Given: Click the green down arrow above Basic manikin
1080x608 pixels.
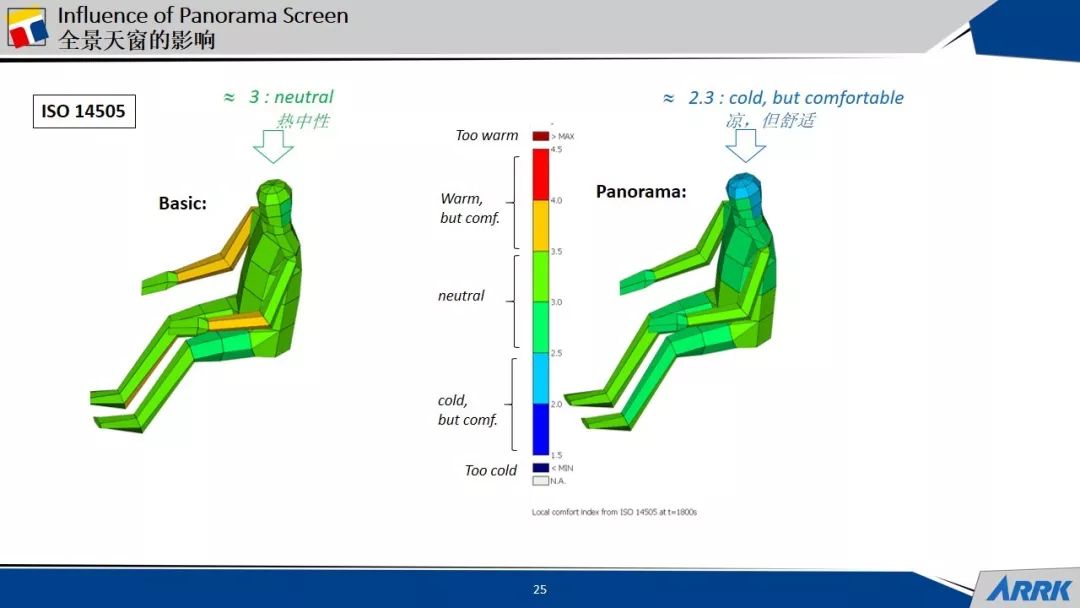Looking at the screenshot, I should point(273,146).
